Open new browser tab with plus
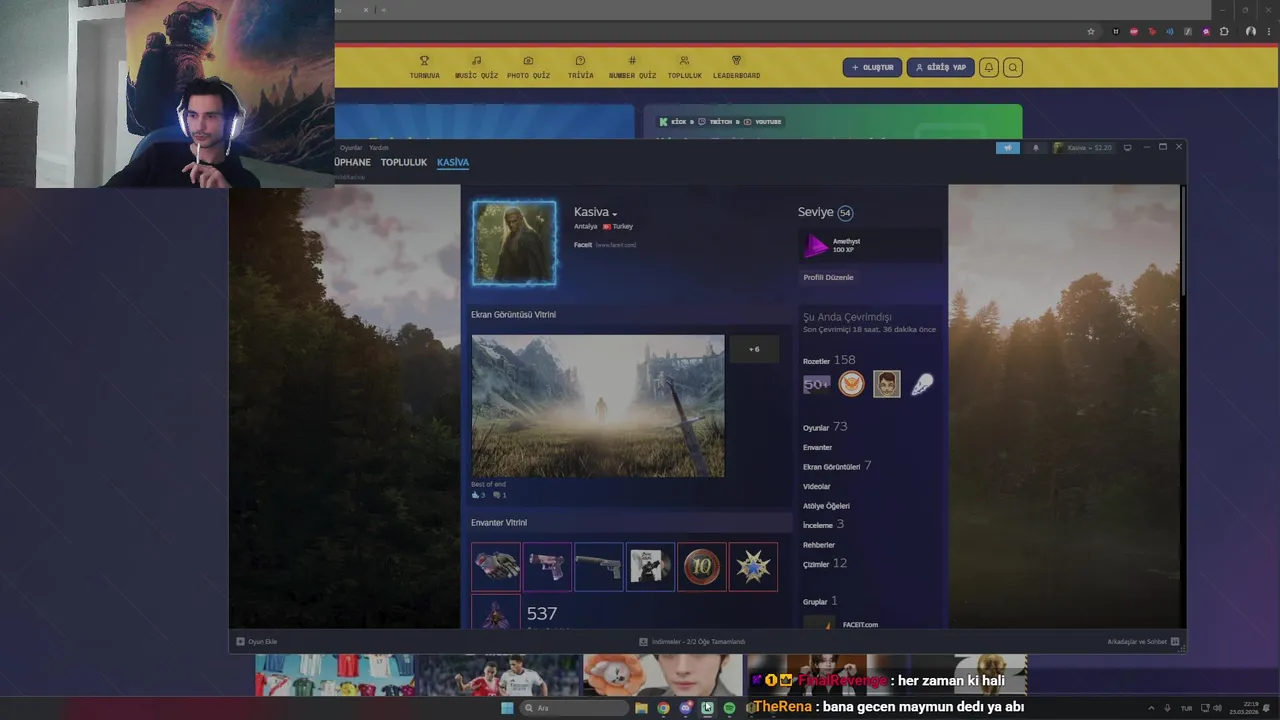 point(383,10)
